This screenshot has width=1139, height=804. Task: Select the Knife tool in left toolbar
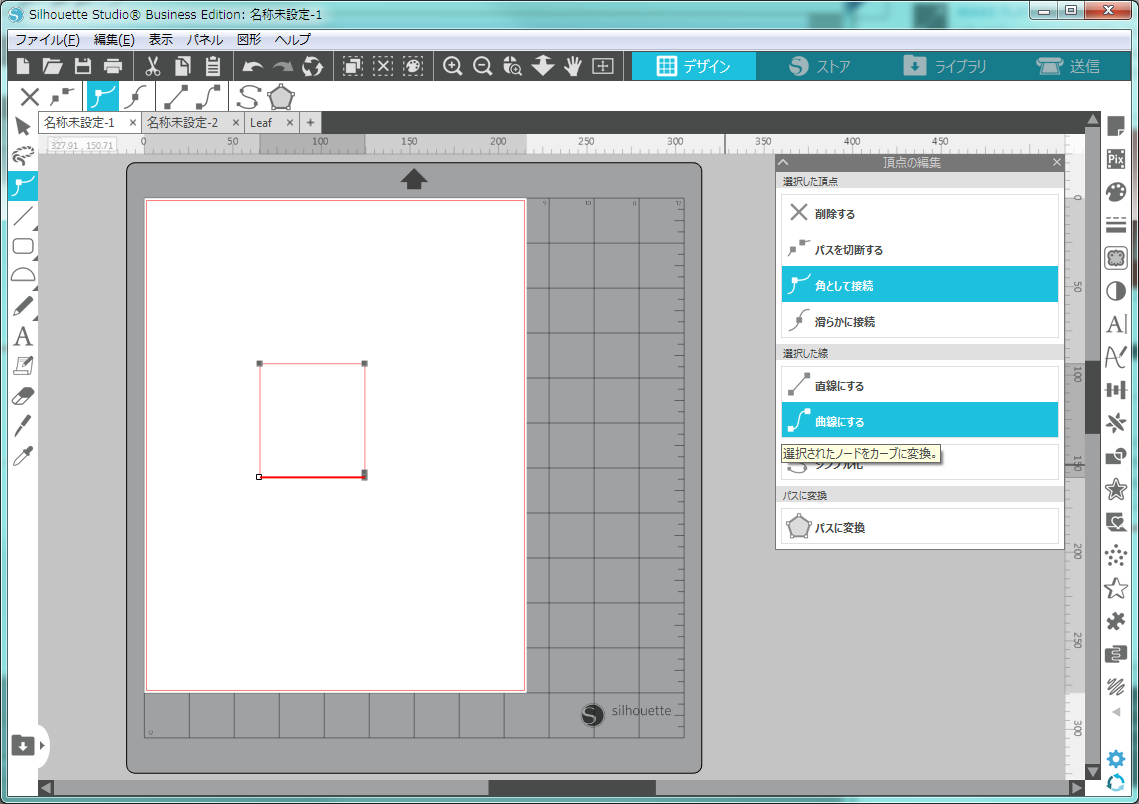pos(23,426)
